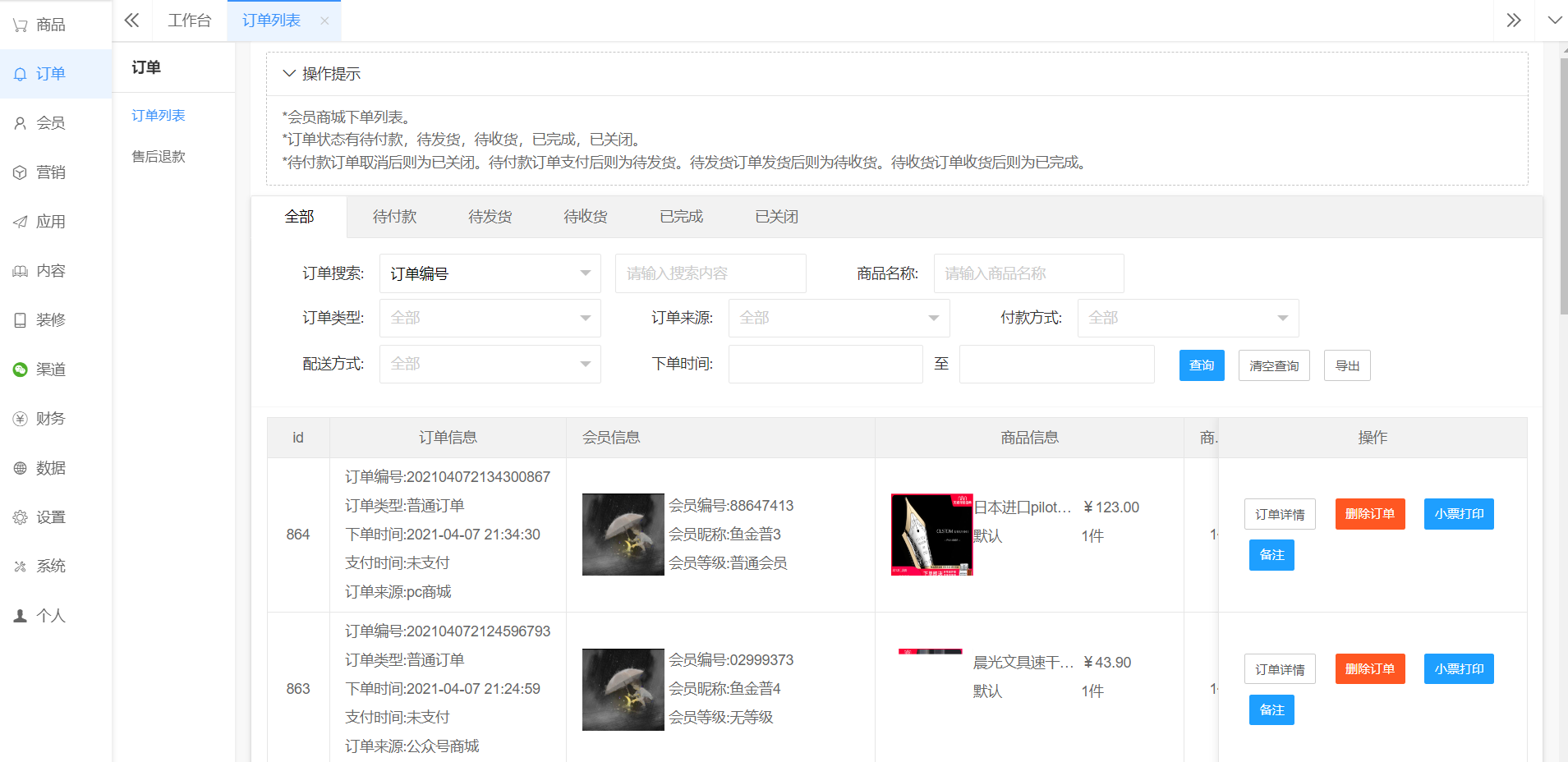Open the tab options down-chevron at top right
Viewport: 1568px width, 762px height.
tap(1554, 21)
